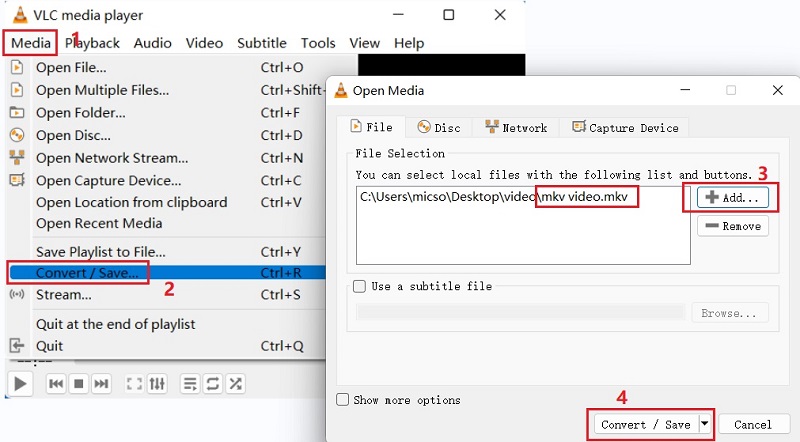The height and width of the screenshot is (442, 800).
Task: Click the Open Multiple Files icon
Action: click(17, 90)
